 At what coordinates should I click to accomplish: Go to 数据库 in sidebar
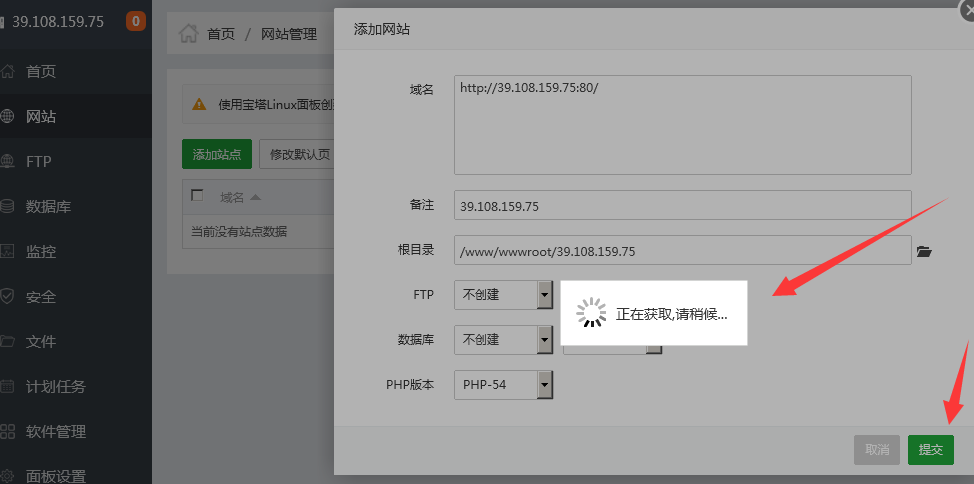[x=76, y=206]
